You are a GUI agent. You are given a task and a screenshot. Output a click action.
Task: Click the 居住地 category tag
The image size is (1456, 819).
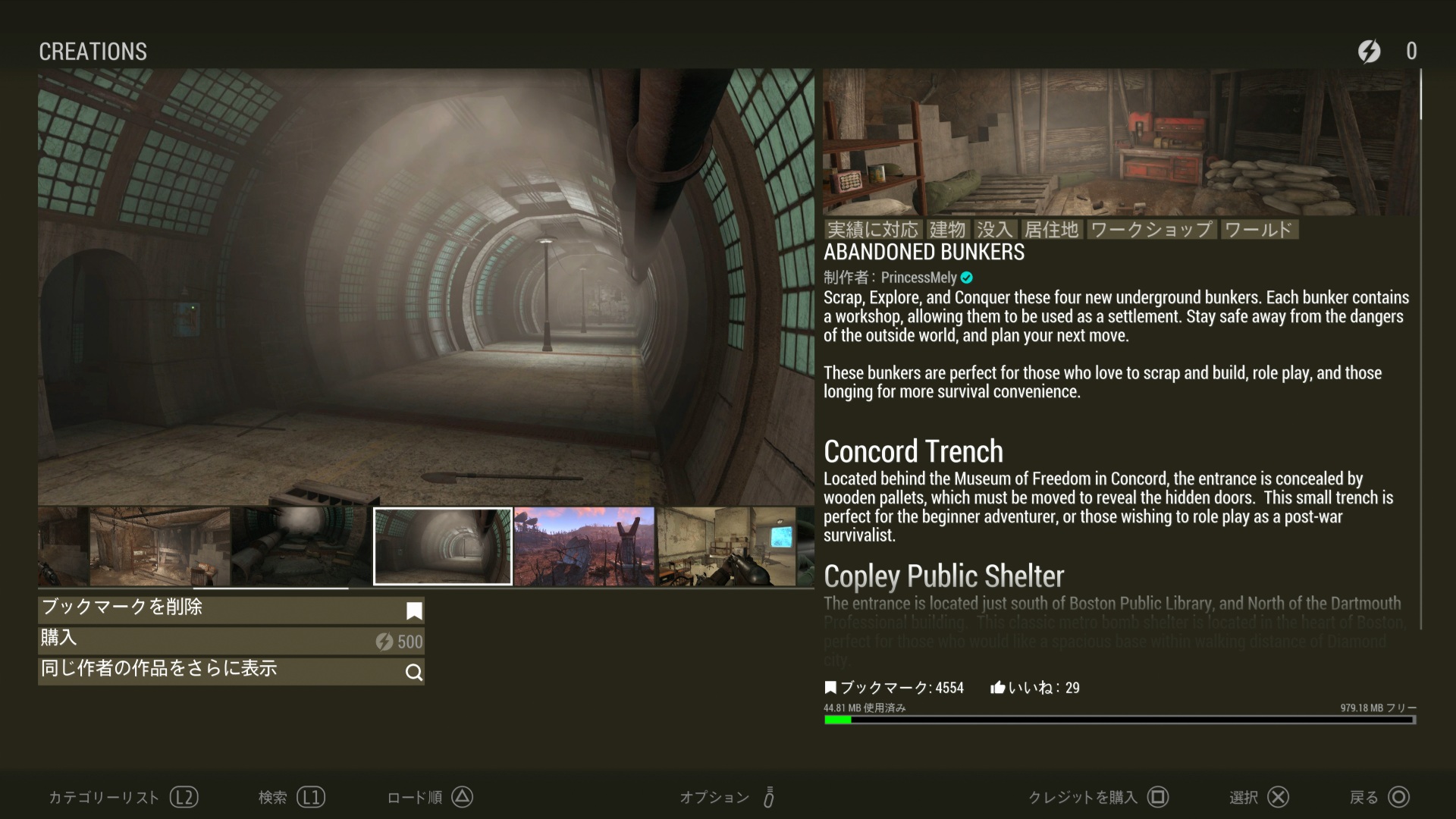coord(1051,230)
